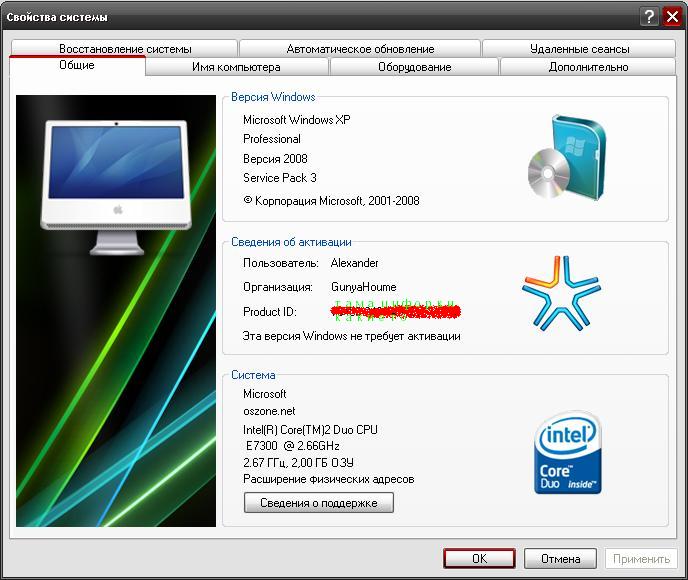The image size is (688, 580).
Task: Go to the Дополнительно tab
Action: click(588, 67)
